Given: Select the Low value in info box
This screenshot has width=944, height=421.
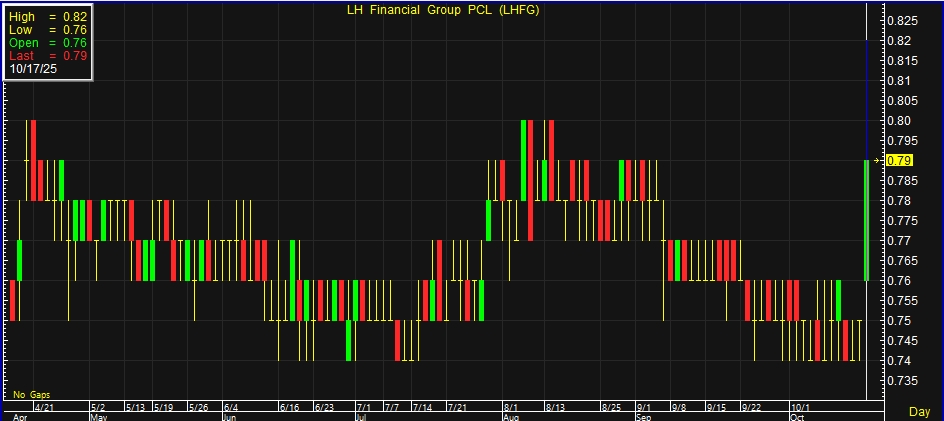Looking at the screenshot, I should click(x=77, y=31).
